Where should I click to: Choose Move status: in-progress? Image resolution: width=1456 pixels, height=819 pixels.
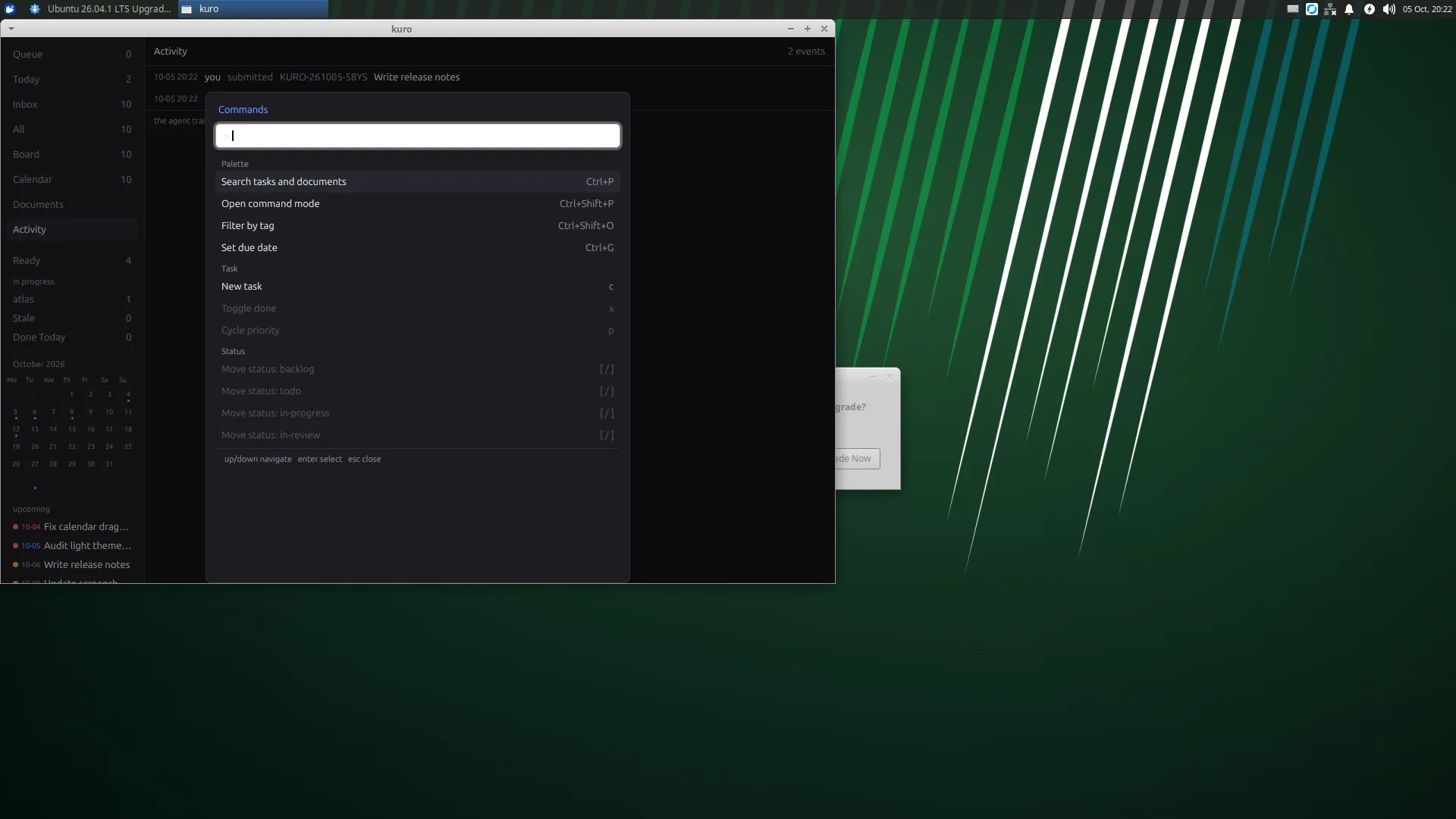pos(418,413)
